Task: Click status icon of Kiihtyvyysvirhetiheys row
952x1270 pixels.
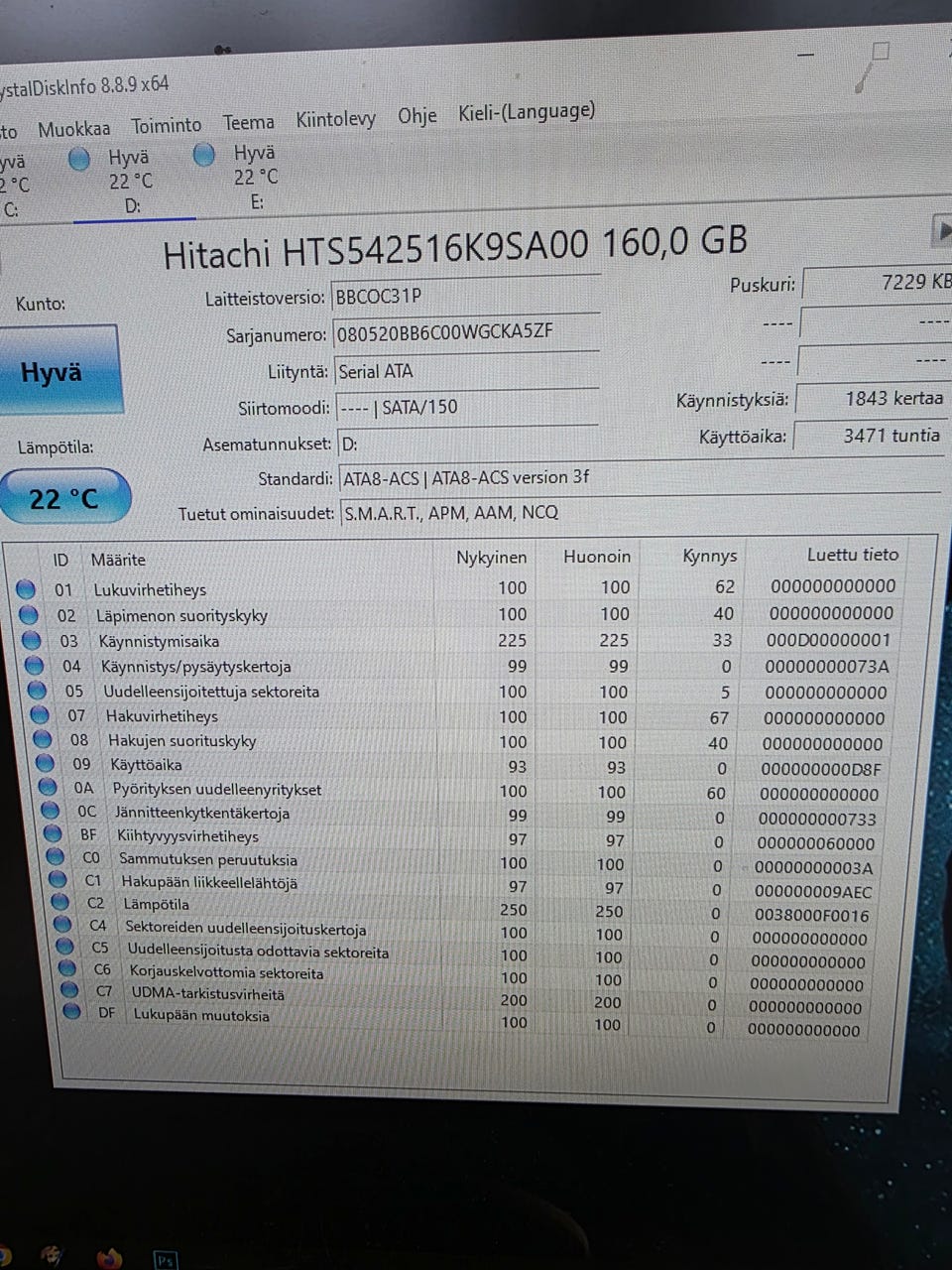Action: coord(53,834)
